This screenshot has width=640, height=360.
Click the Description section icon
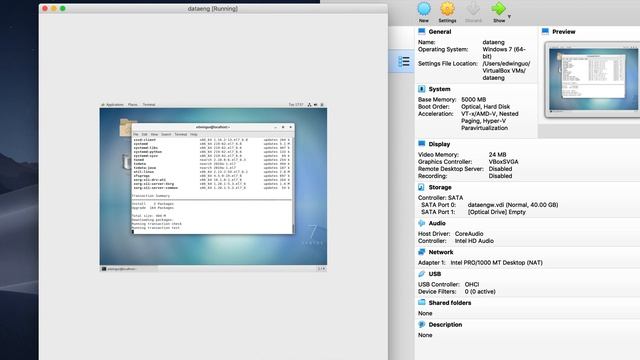coord(422,324)
